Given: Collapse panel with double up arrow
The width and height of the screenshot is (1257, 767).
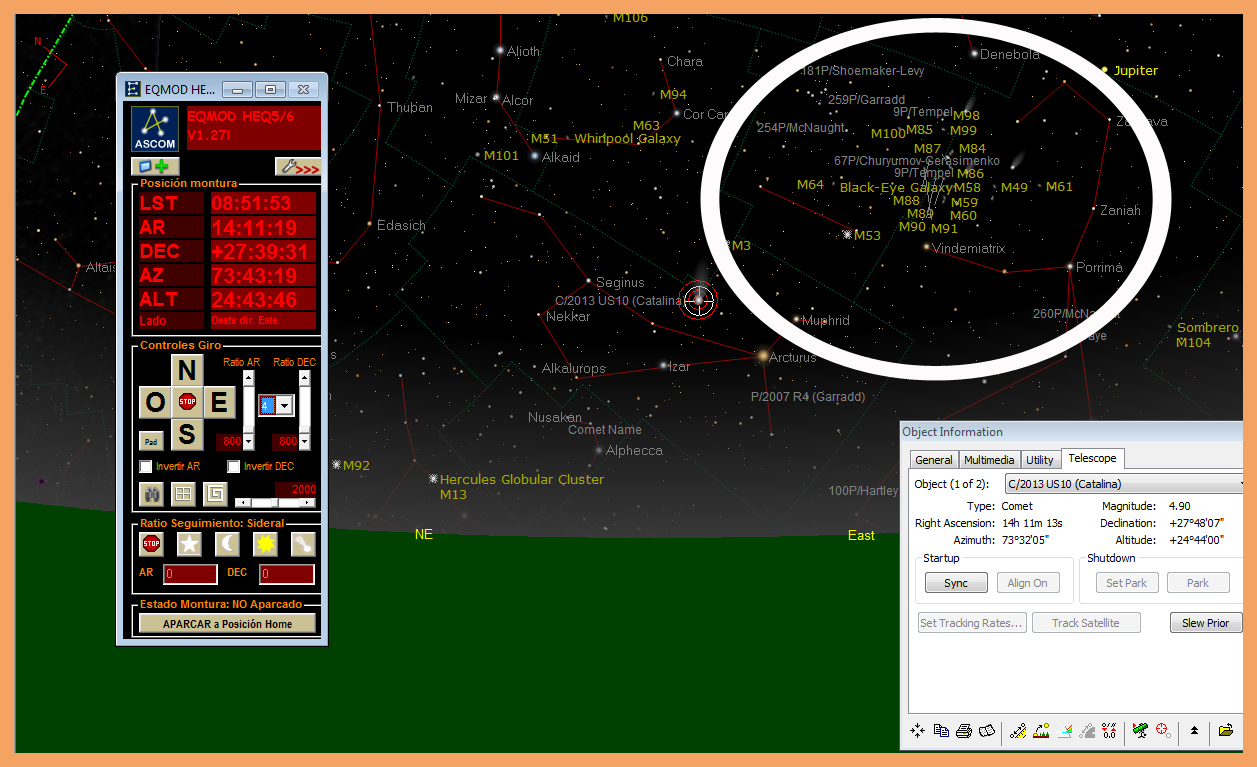Looking at the screenshot, I should [x=1194, y=731].
